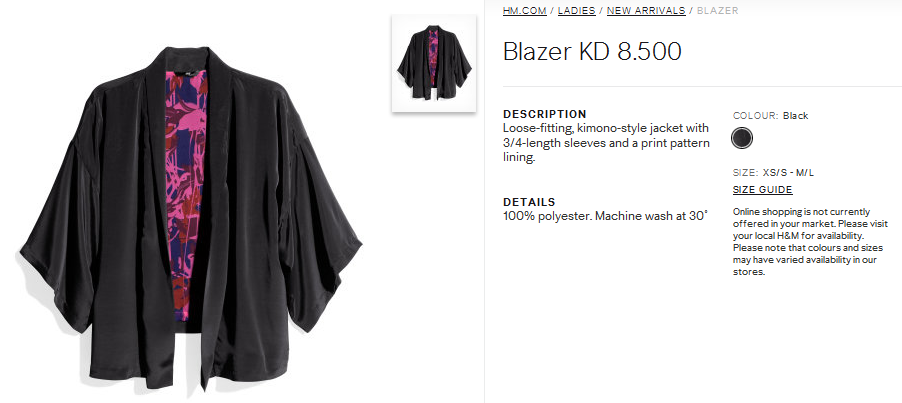The height and width of the screenshot is (403, 902).
Task: Click the 100% polyester details text
Action: pos(605,216)
